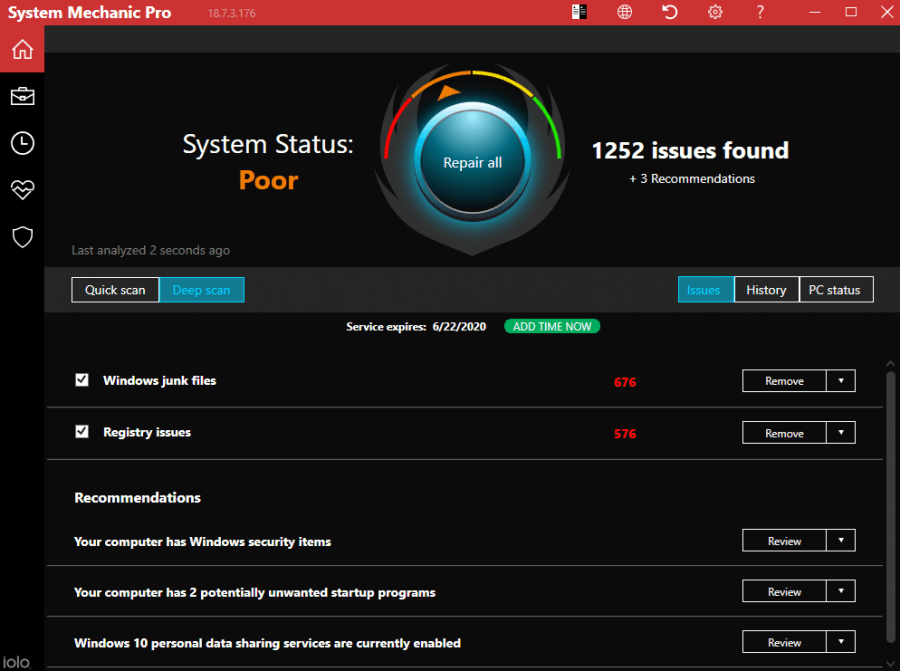Uncheck the Registry issues checkbox

coord(82,432)
